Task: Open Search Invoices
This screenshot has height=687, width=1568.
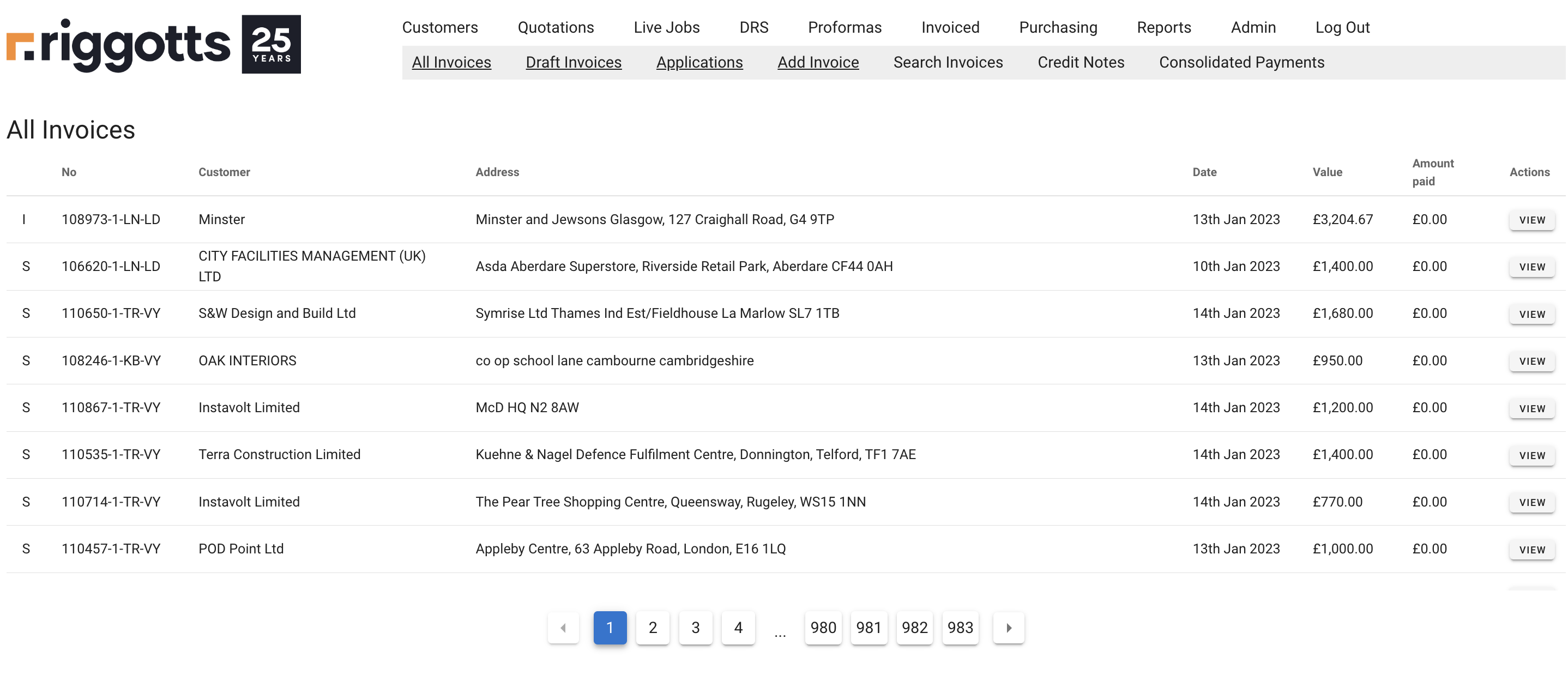Action: (x=947, y=62)
